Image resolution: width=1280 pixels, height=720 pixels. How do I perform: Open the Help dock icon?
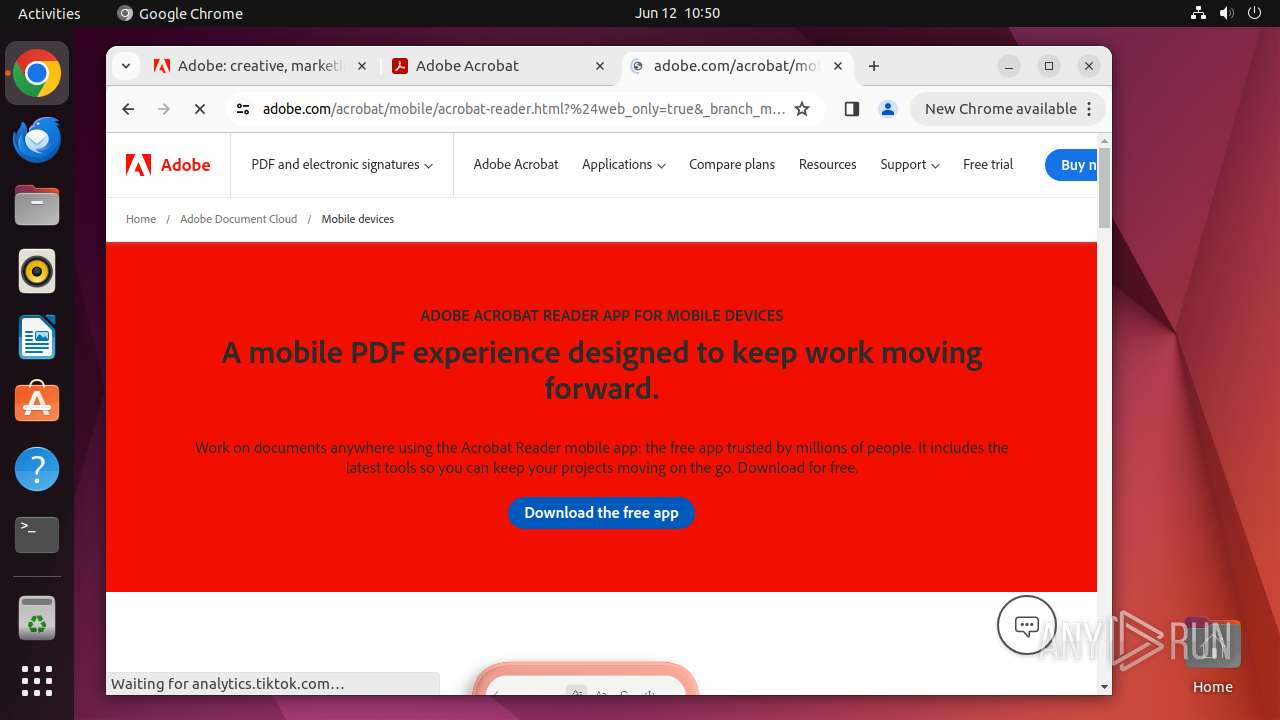click(x=37, y=469)
